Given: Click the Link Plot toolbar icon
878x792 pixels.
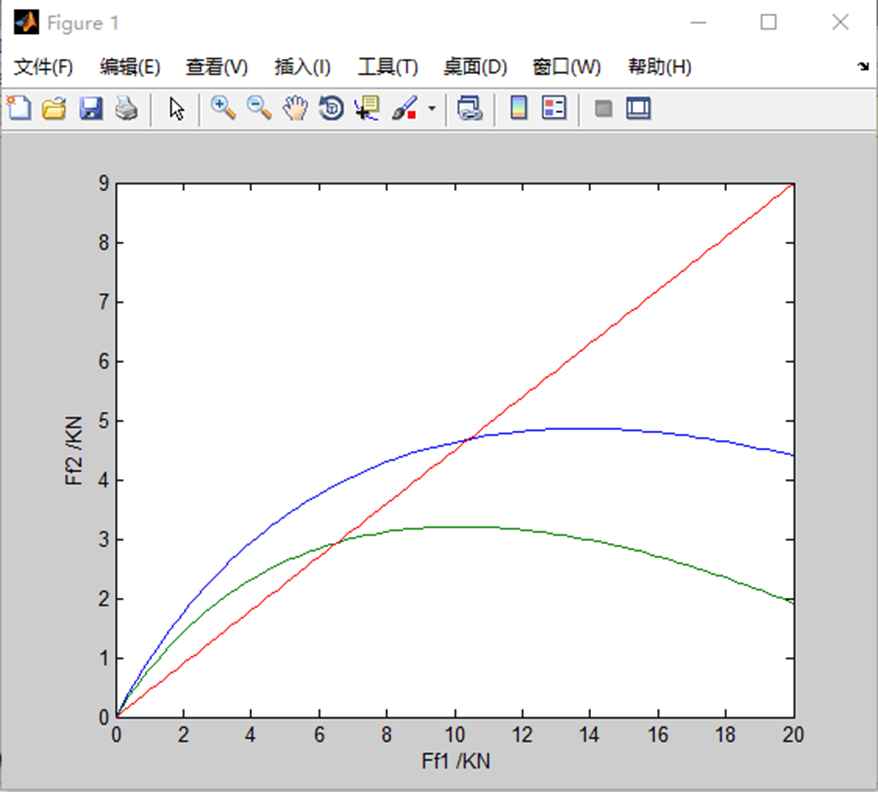Looking at the screenshot, I should (x=470, y=108).
